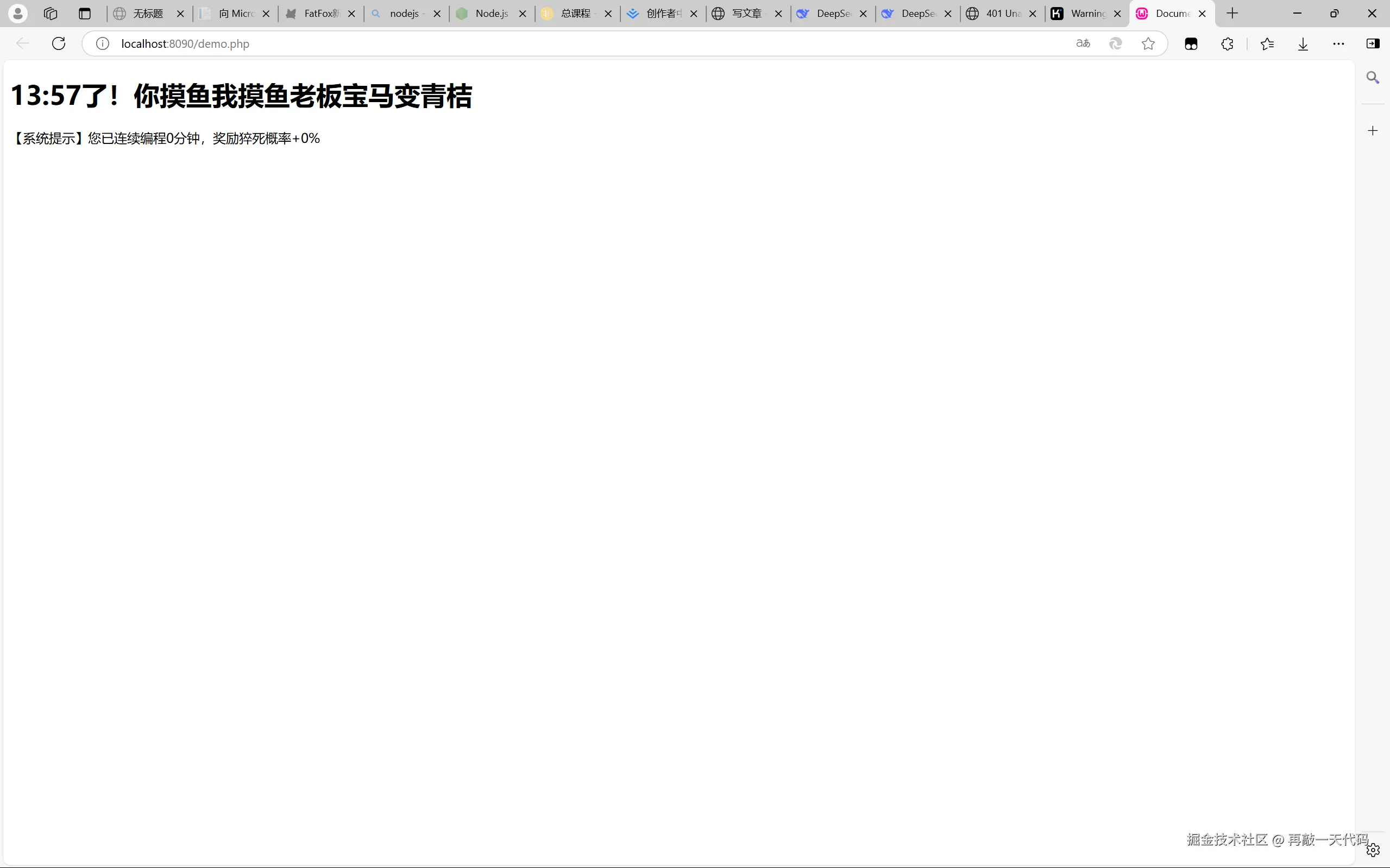Close the Warning tab
This screenshot has height=868, width=1390.
[1117, 14]
